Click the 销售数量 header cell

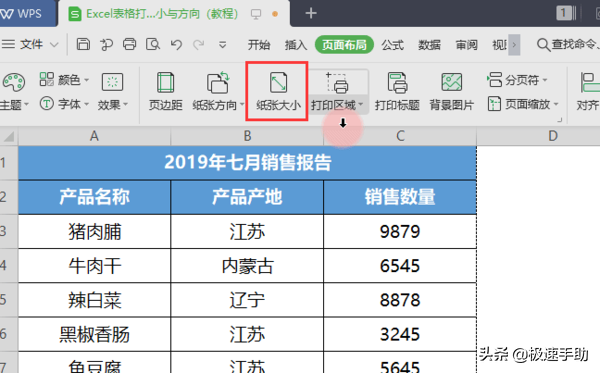400,197
